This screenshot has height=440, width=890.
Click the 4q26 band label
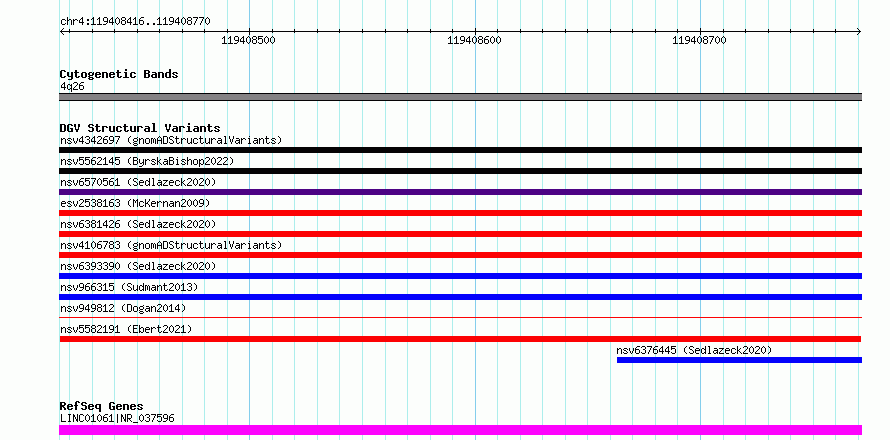(72, 87)
